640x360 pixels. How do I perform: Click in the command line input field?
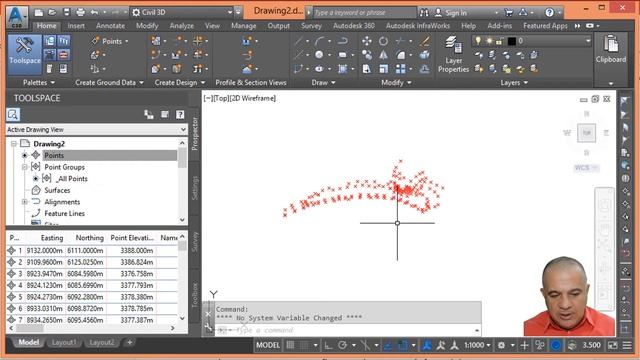point(347,330)
